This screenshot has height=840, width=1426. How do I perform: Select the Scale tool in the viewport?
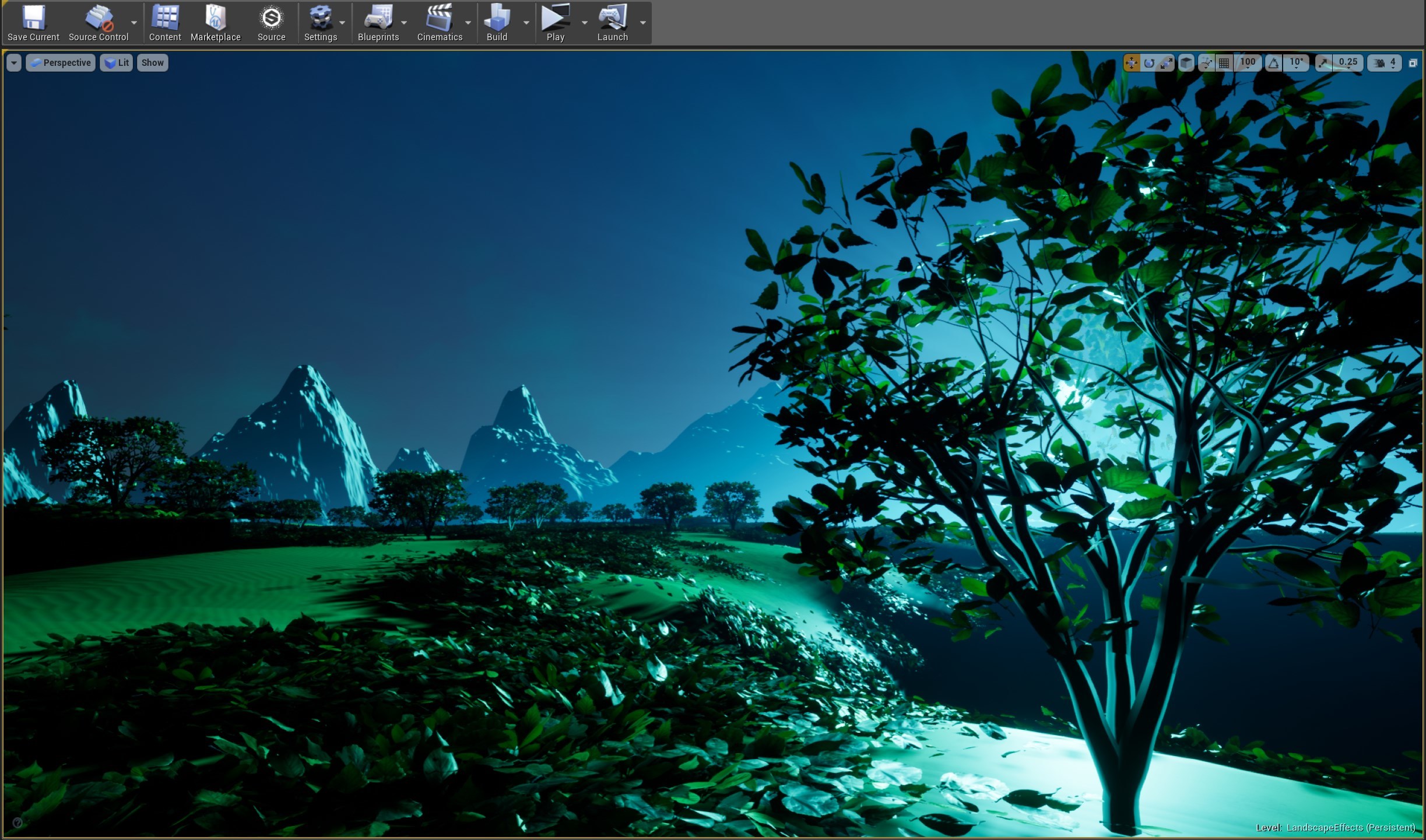tap(1165, 62)
